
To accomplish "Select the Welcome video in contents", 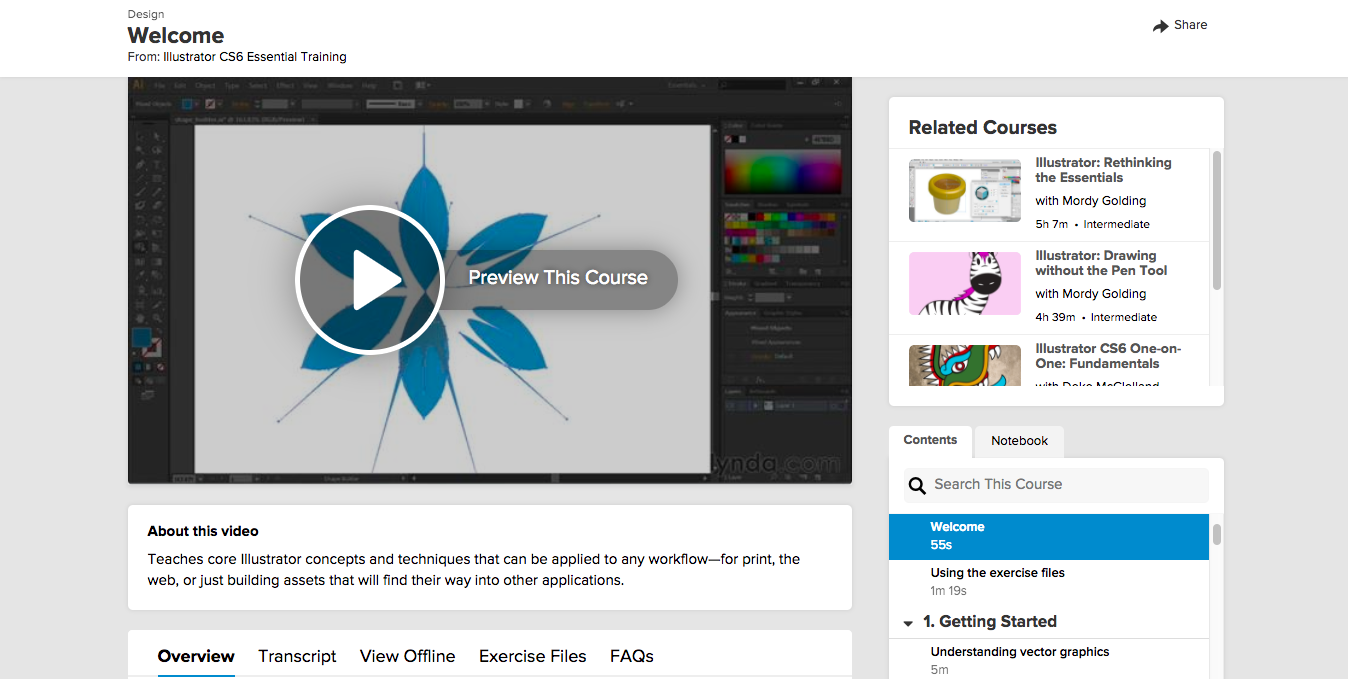I will [x=1049, y=537].
